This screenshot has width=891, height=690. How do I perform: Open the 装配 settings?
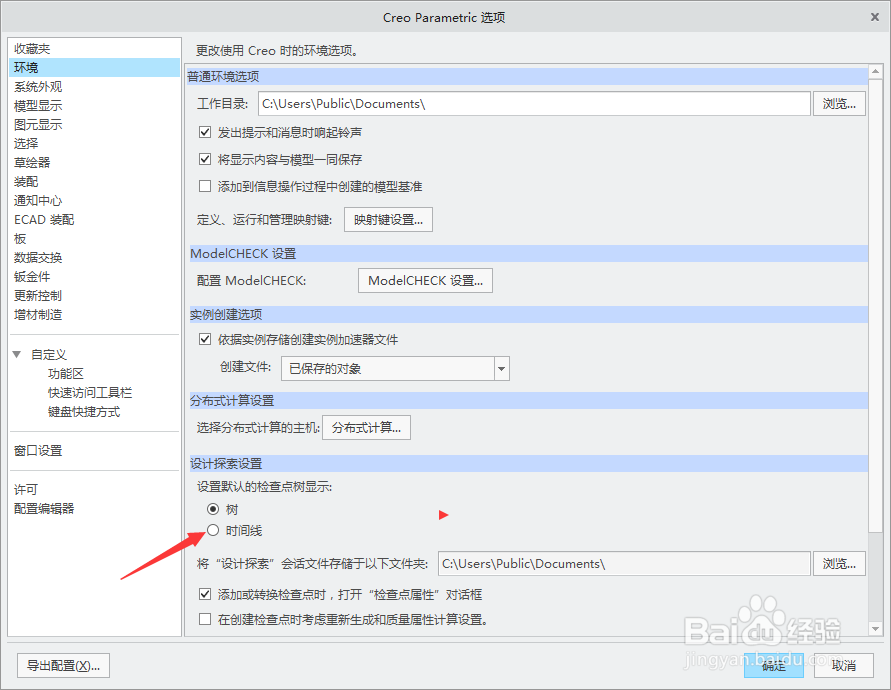tap(26, 181)
